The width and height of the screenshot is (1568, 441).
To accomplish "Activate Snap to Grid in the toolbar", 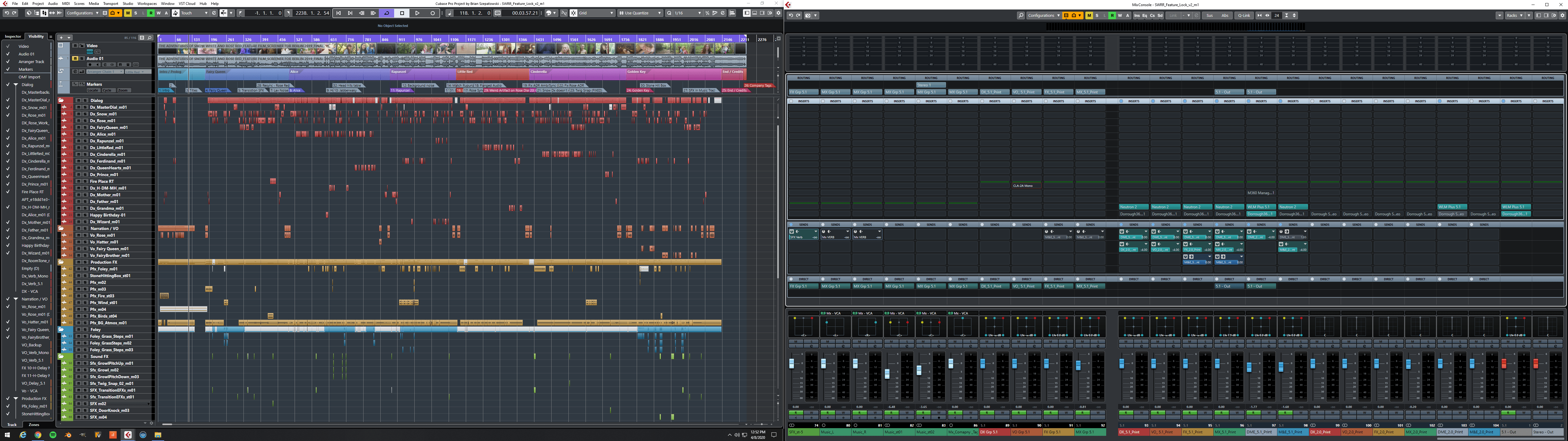I will click(573, 13).
